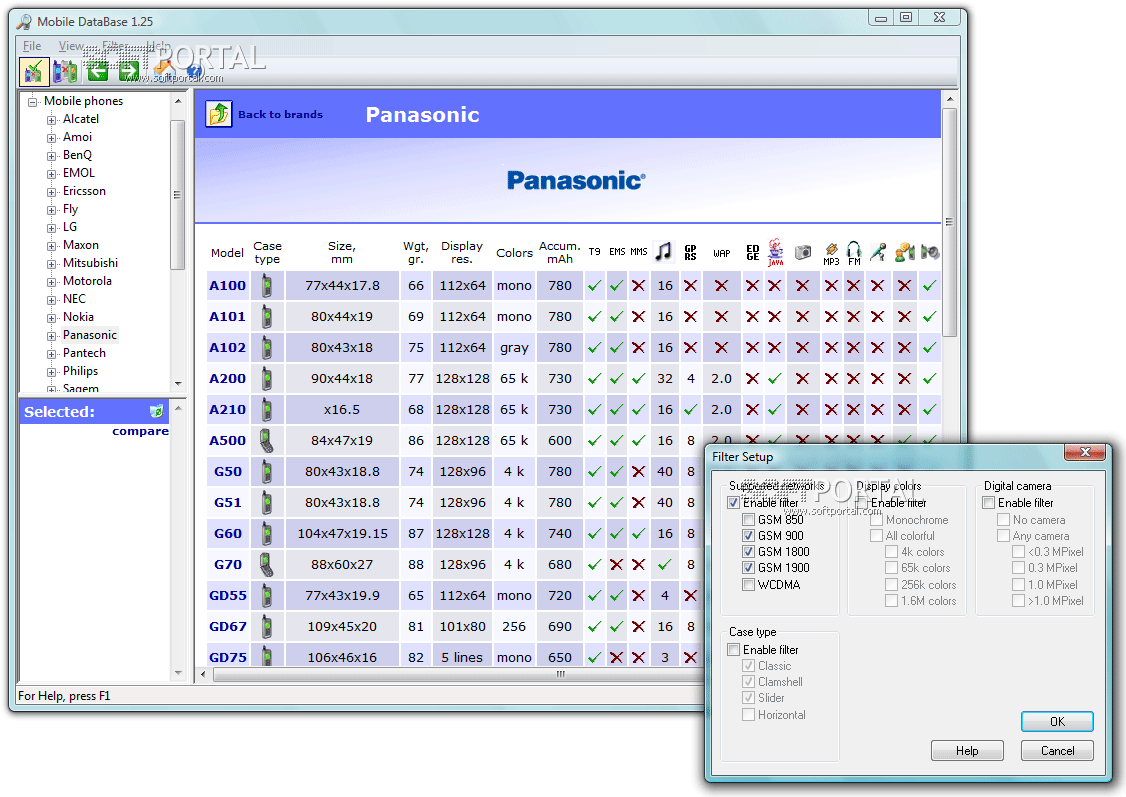The width and height of the screenshot is (1126, 797).
Task: Select Mitsubishi in the brand tree
Action: tap(90, 263)
